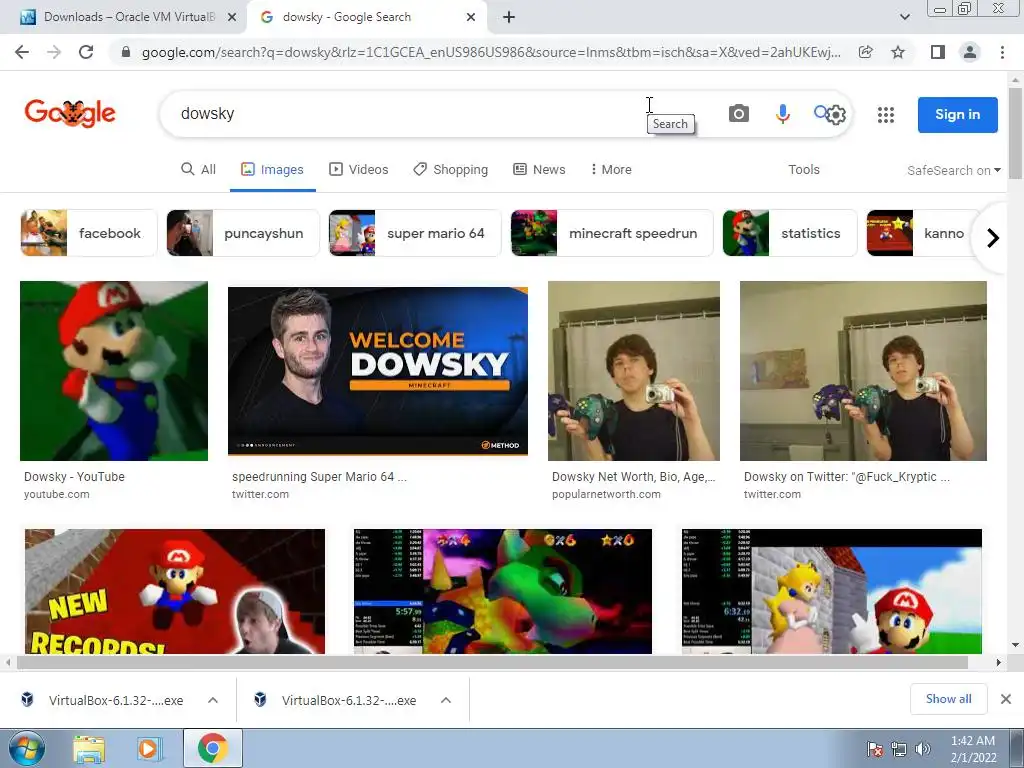
Task: Select the Images search tab
Action: pos(272,170)
